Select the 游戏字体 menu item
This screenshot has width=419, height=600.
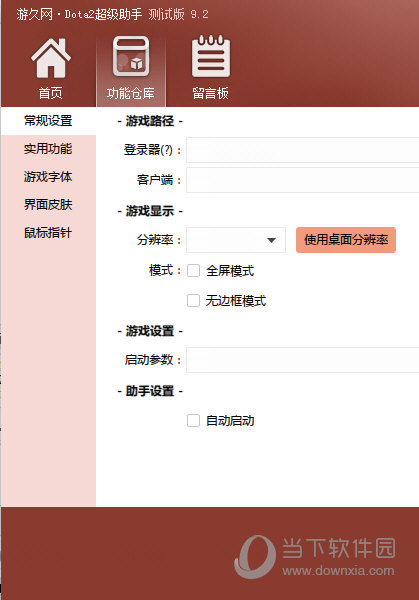48,176
